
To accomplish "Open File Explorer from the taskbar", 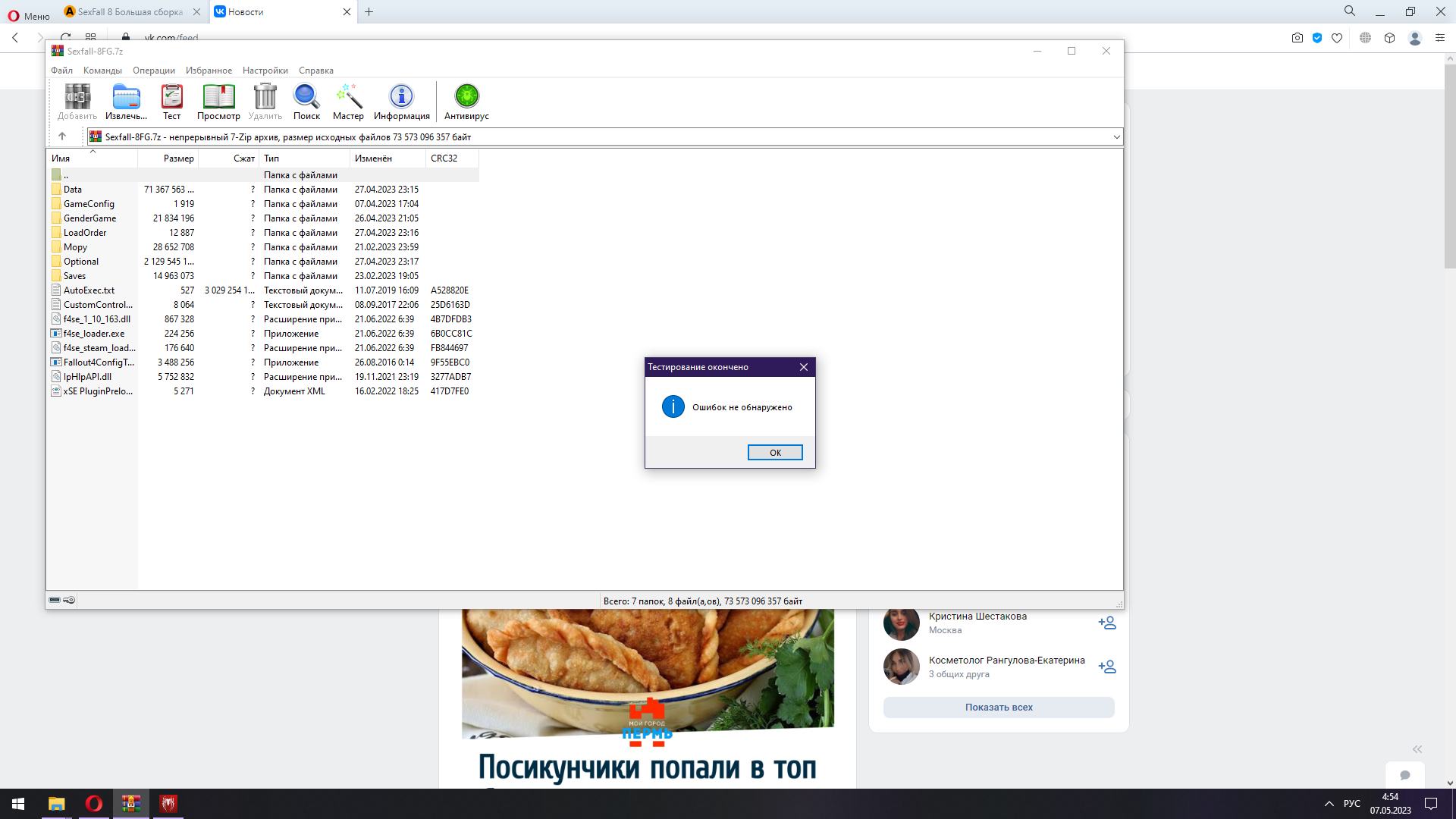I will [57, 803].
